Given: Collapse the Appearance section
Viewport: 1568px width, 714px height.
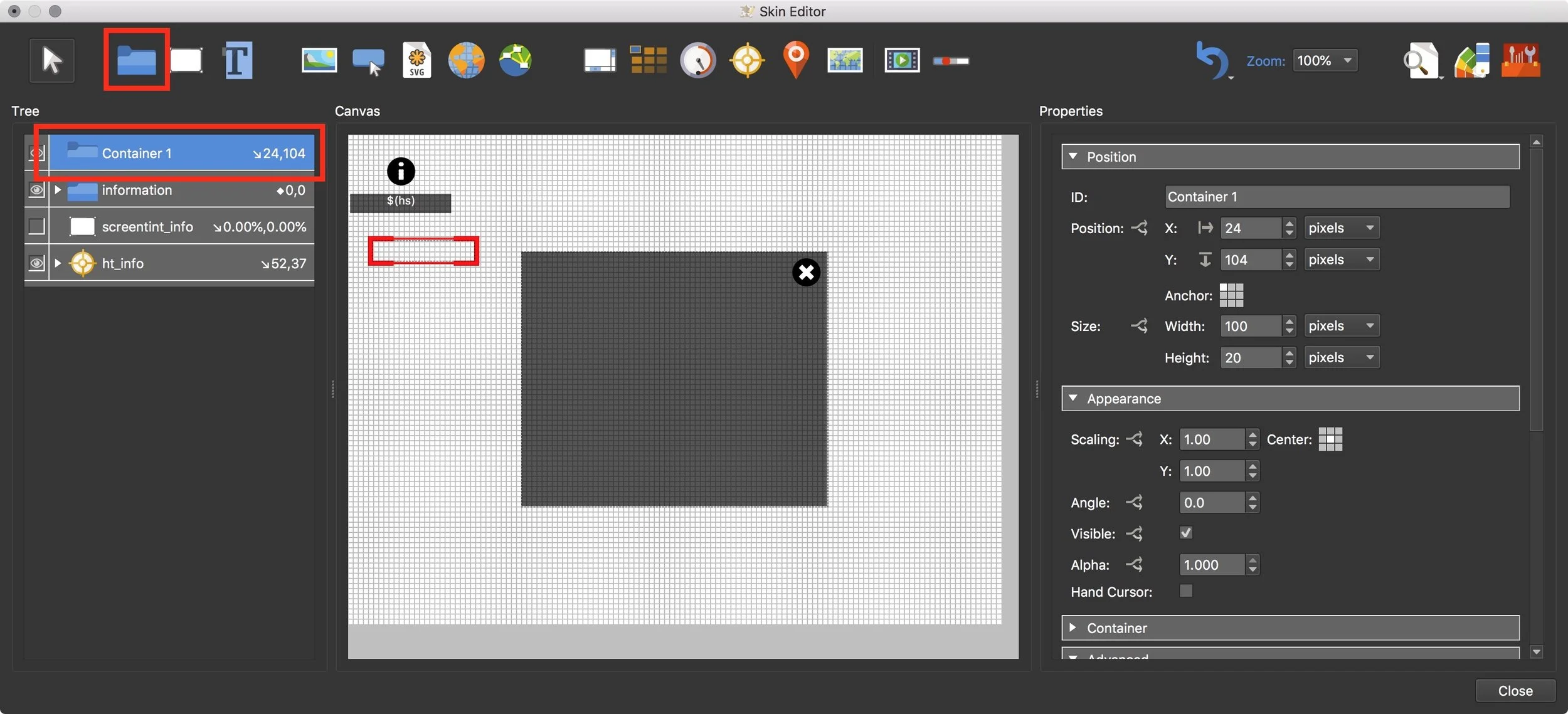Looking at the screenshot, I should (x=1073, y=398).
